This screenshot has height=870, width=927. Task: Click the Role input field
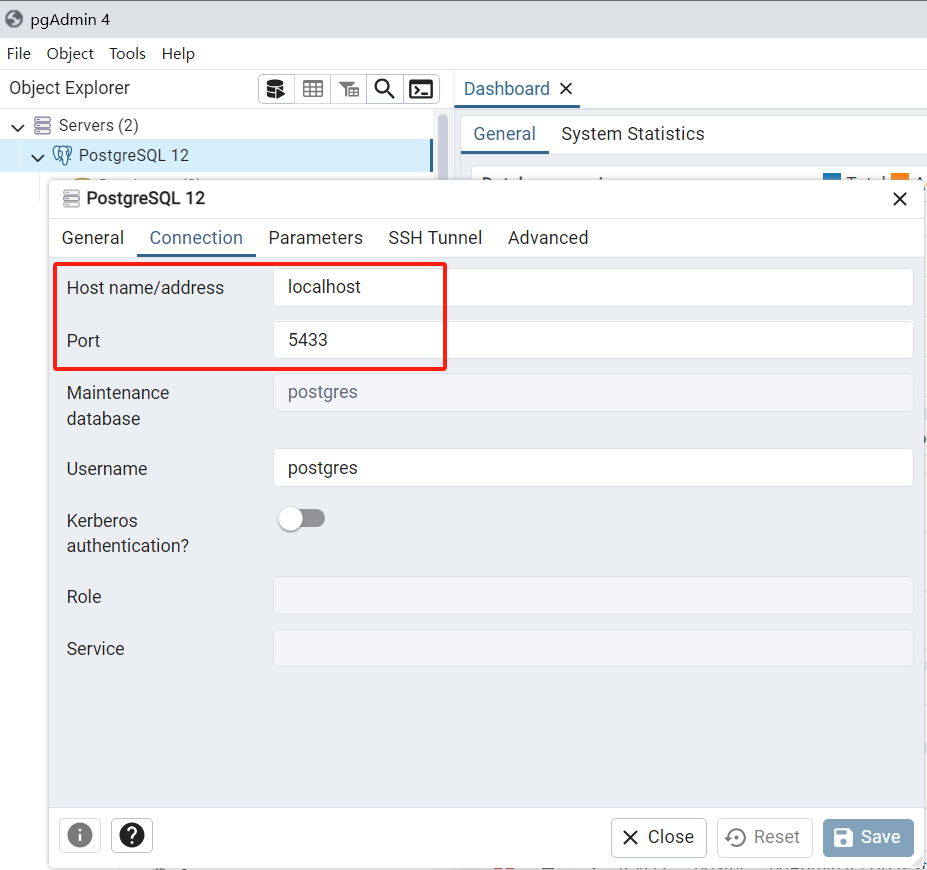pos(593,596)
